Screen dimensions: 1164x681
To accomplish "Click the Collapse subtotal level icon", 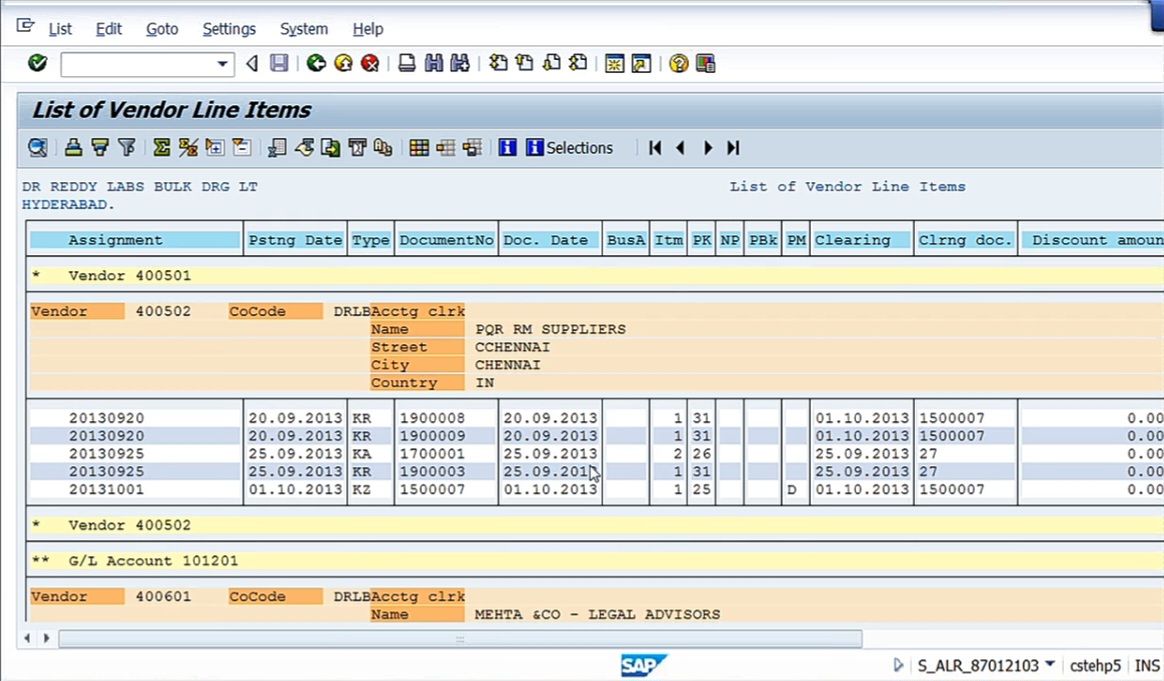I will point(241,148).
